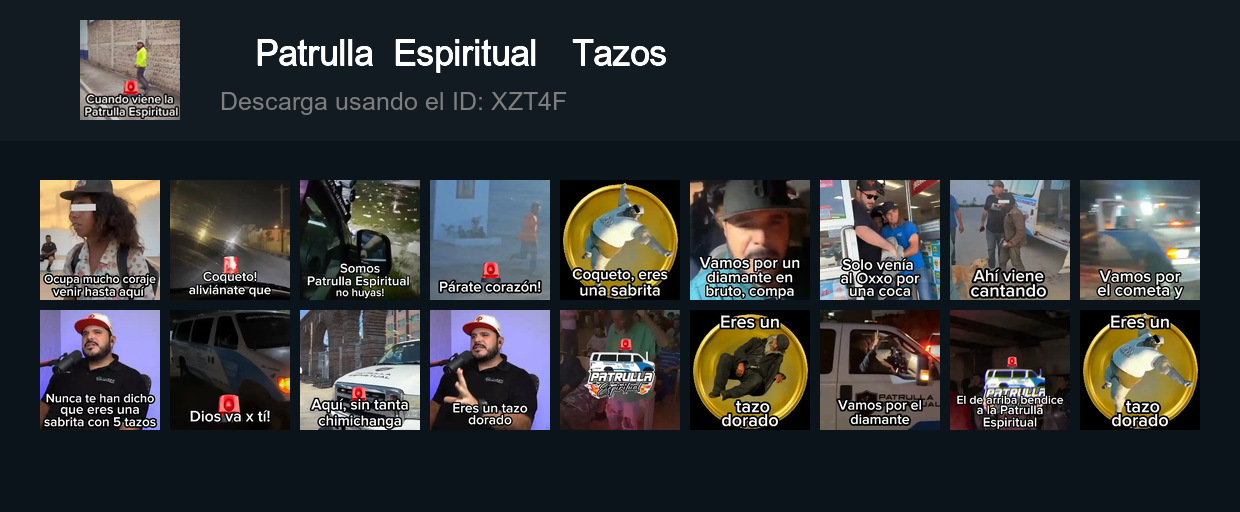The height and width of the screenshot is (512, 1240).
Task: Click the Patrulla Espiritual van logo sticker
Action: tap(620, 370)
